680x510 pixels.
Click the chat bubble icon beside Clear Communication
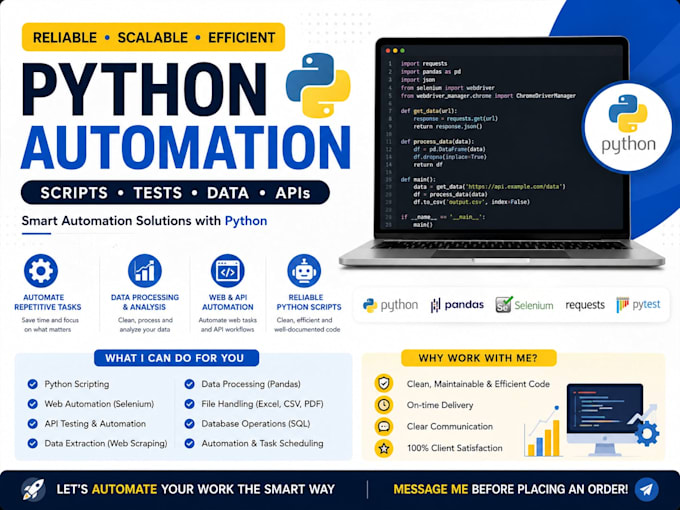(x=384, y=427)
